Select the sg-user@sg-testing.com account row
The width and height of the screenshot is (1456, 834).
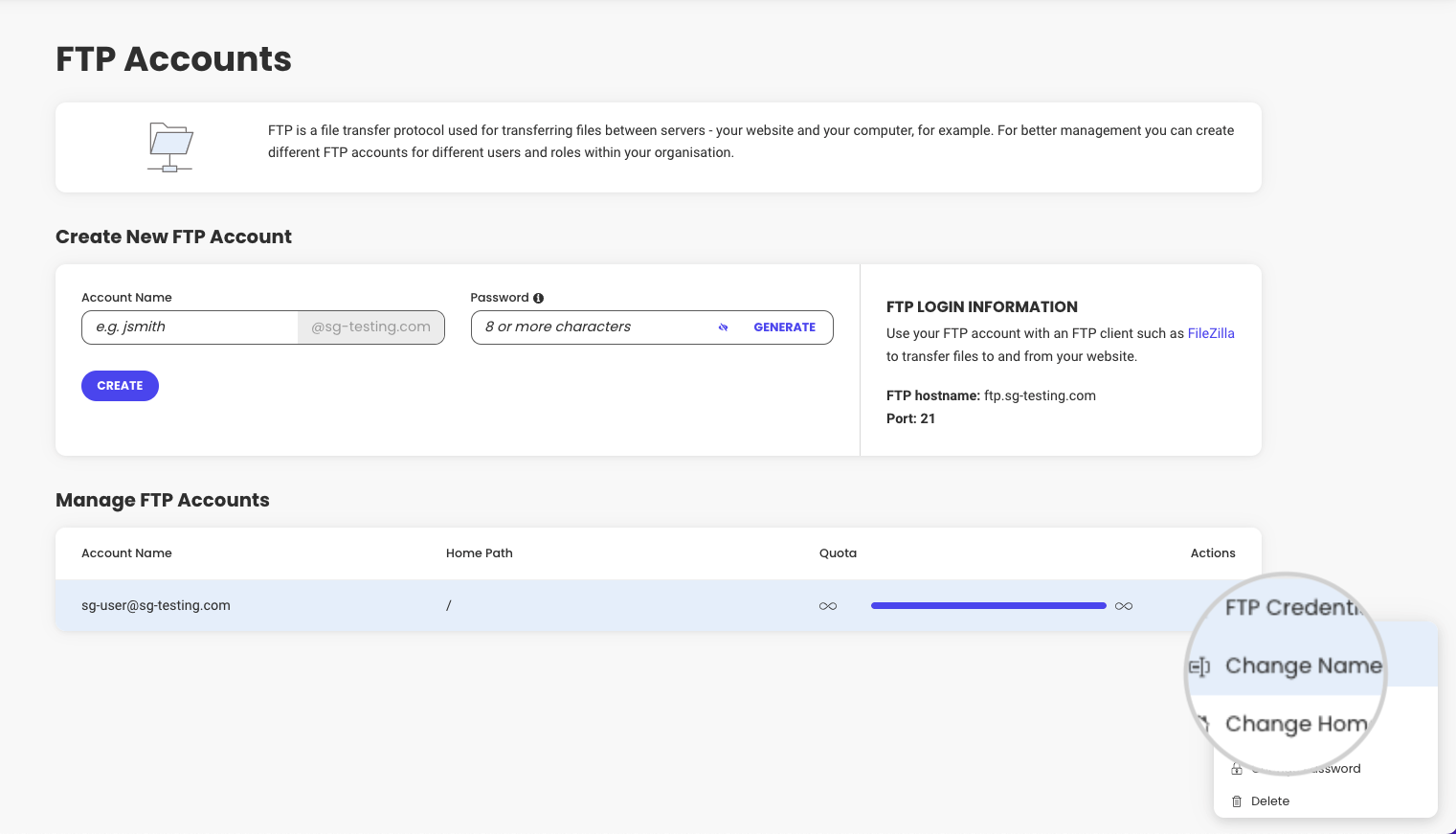(659, 605)
